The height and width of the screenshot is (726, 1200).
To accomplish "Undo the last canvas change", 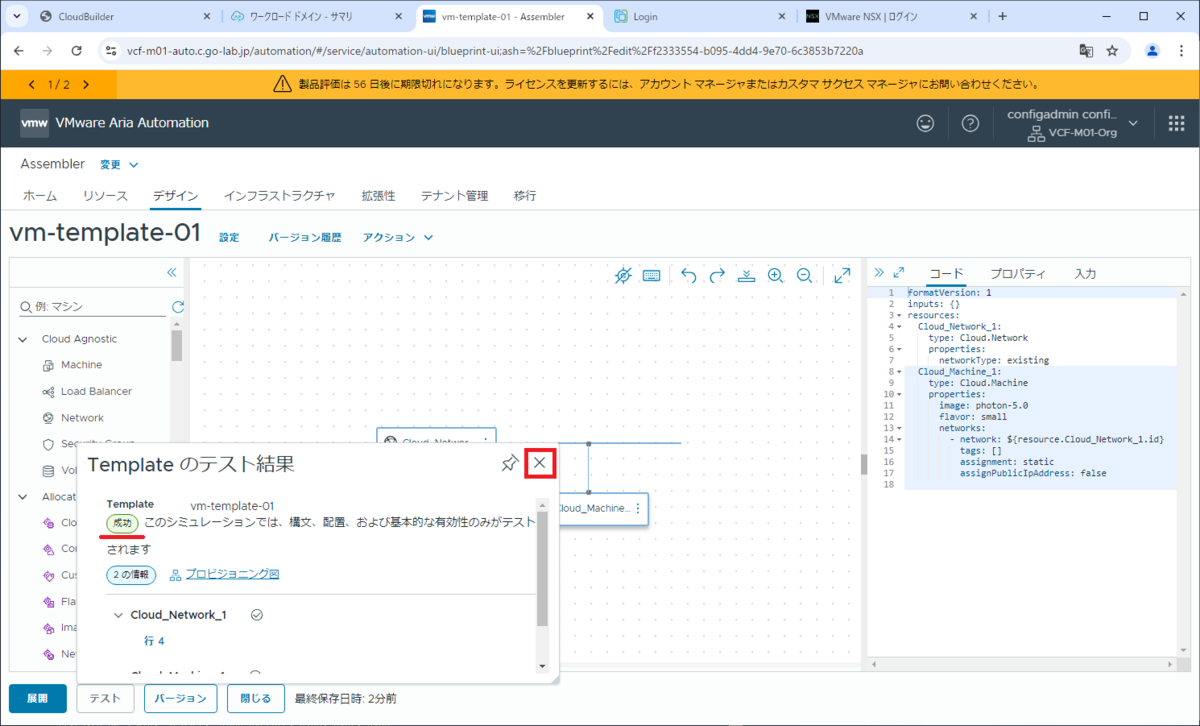I will click(689, 275).
